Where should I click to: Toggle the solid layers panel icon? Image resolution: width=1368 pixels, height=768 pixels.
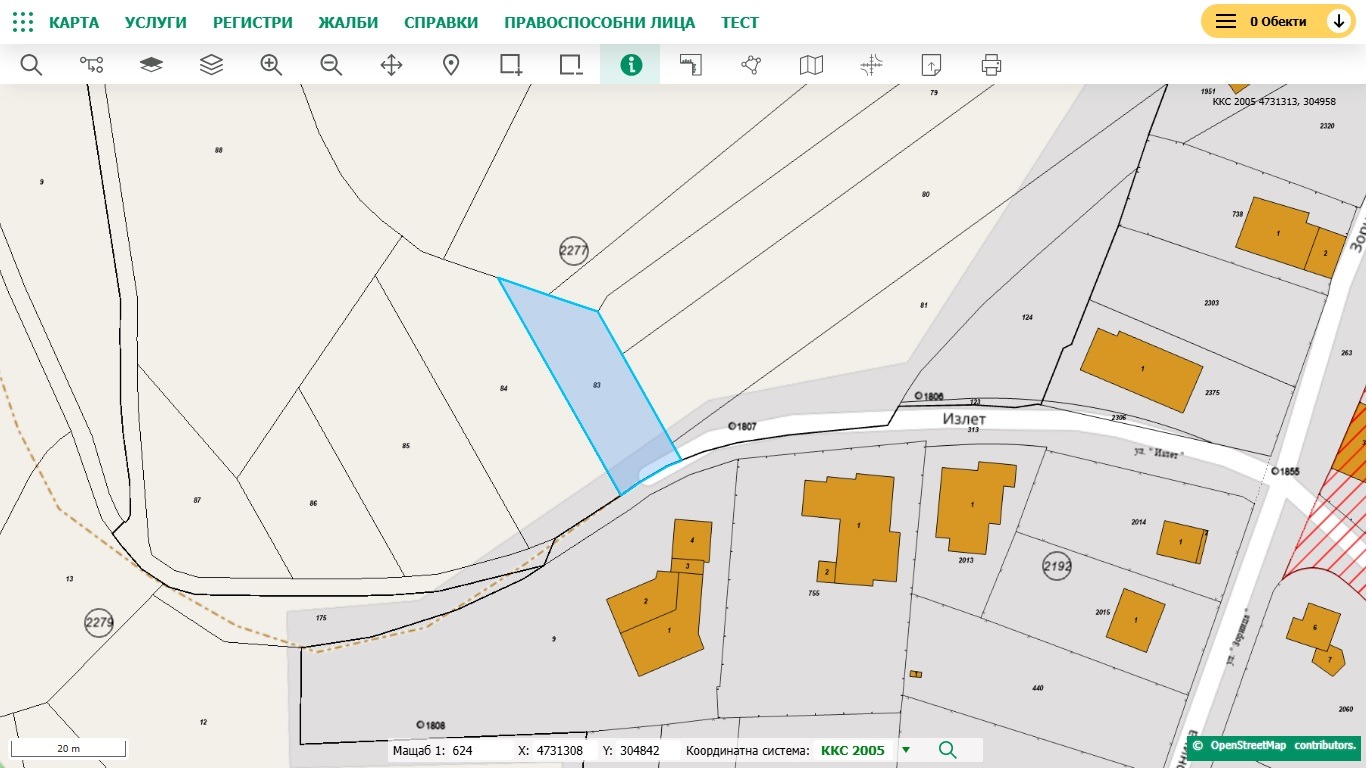click(151, 65)
